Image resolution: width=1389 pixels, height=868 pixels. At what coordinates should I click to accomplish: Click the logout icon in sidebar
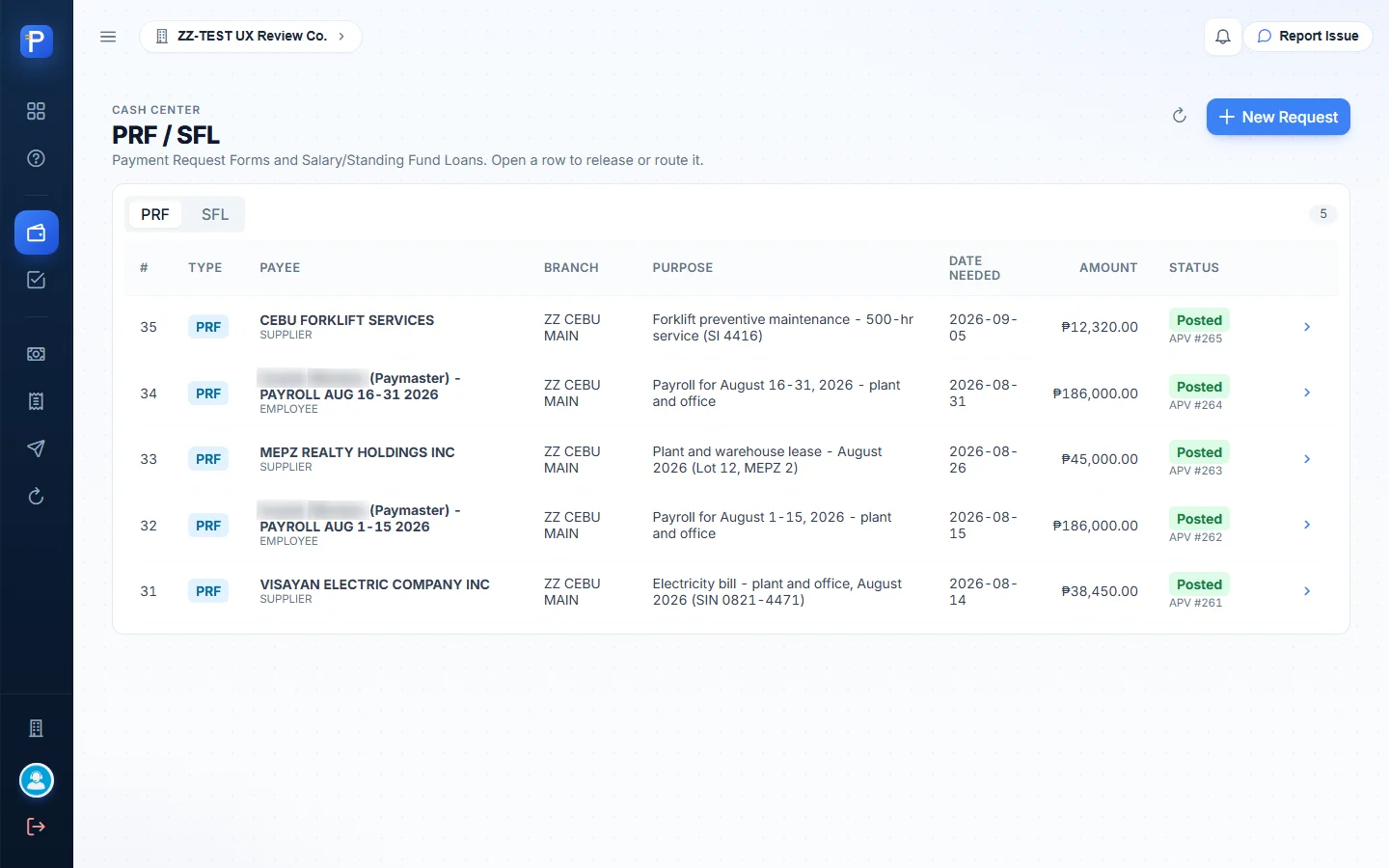pyautogui.click(x=36, y=827)
